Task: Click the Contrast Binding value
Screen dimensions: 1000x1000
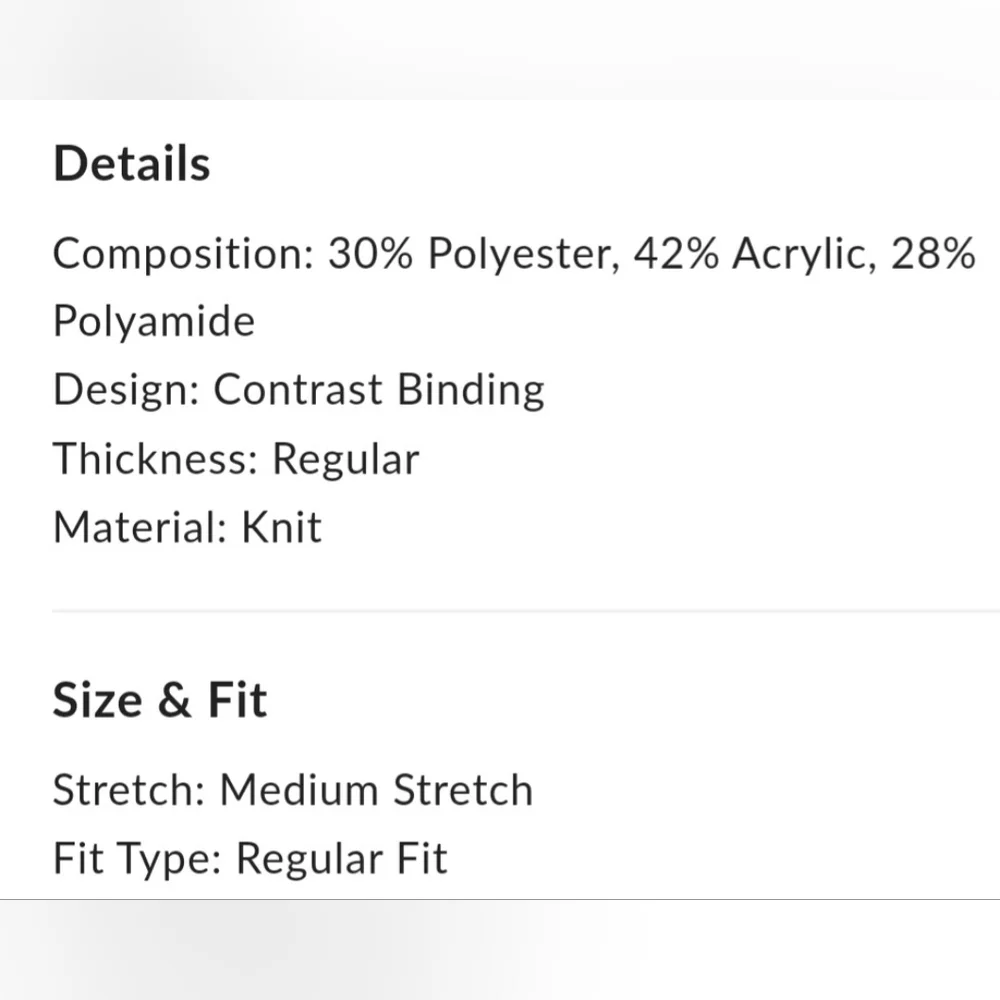Action: tap(379, 390)
